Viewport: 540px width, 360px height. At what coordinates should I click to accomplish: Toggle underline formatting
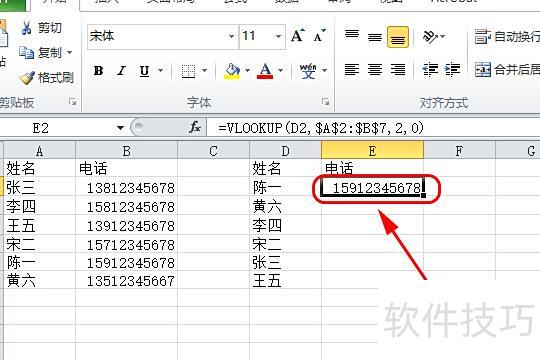tap(144, 71)
